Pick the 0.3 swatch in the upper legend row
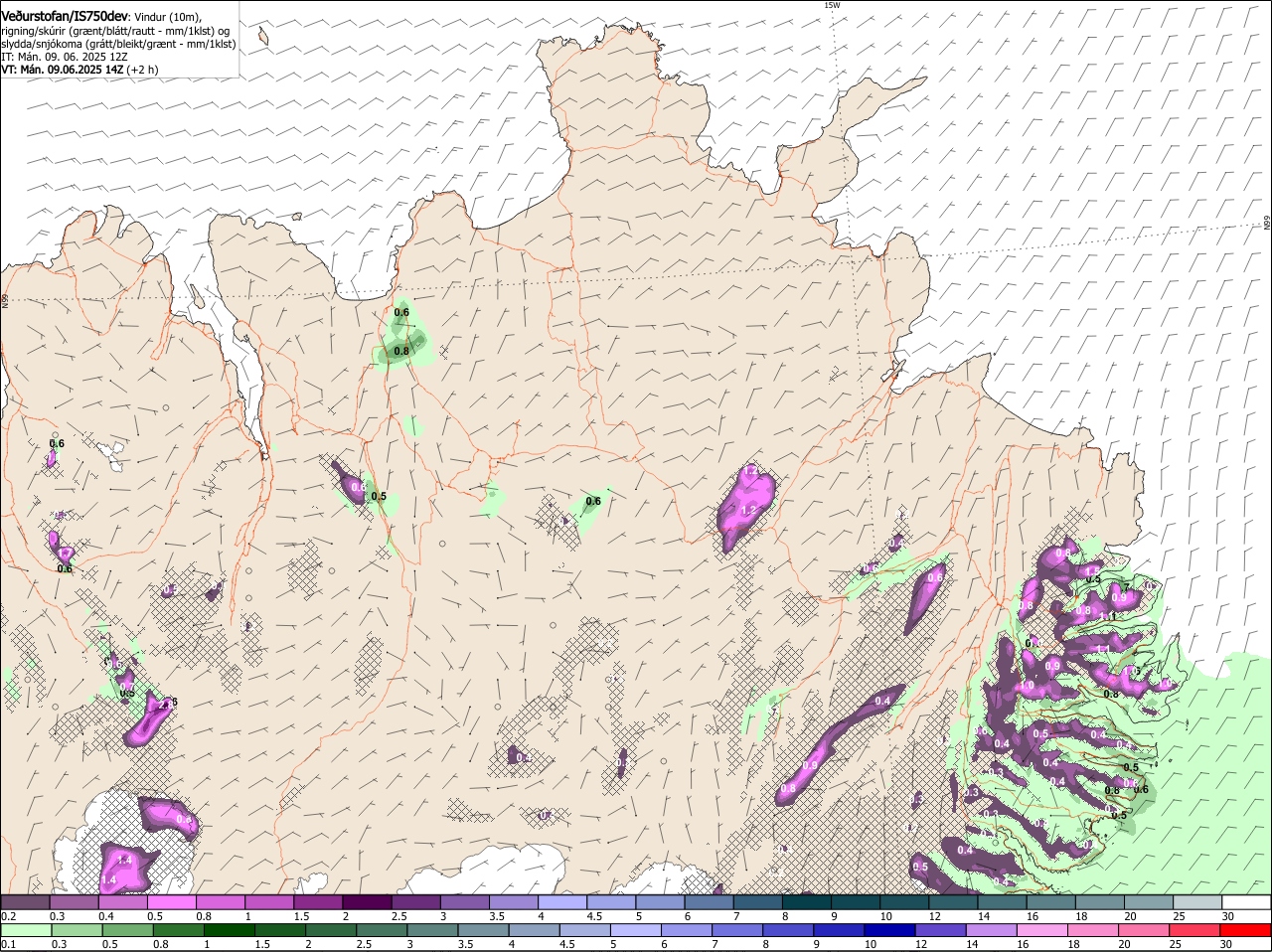 coord(74,902)
